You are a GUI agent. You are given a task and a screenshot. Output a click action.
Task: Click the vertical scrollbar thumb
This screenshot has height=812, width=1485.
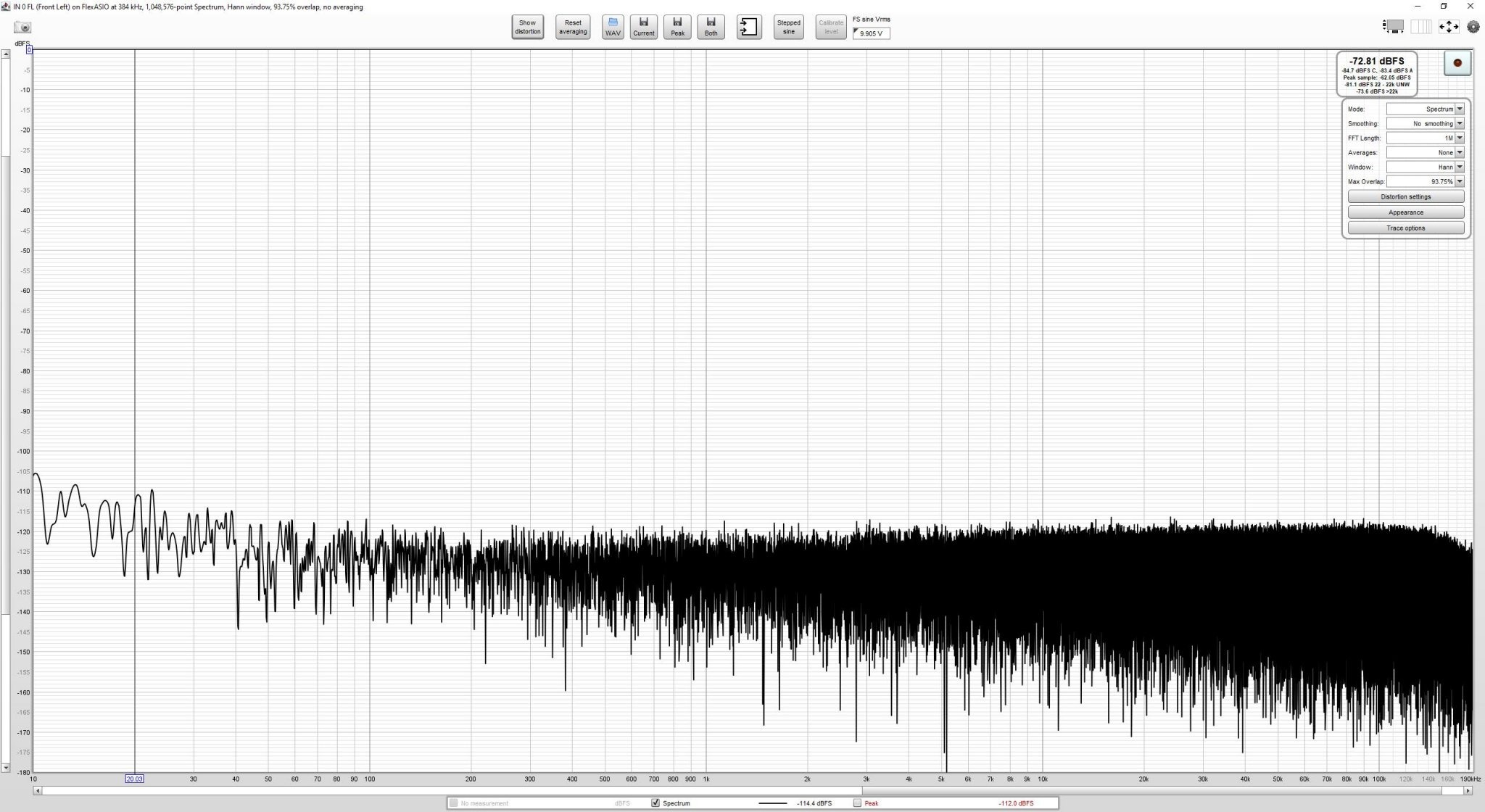point(5,385)
